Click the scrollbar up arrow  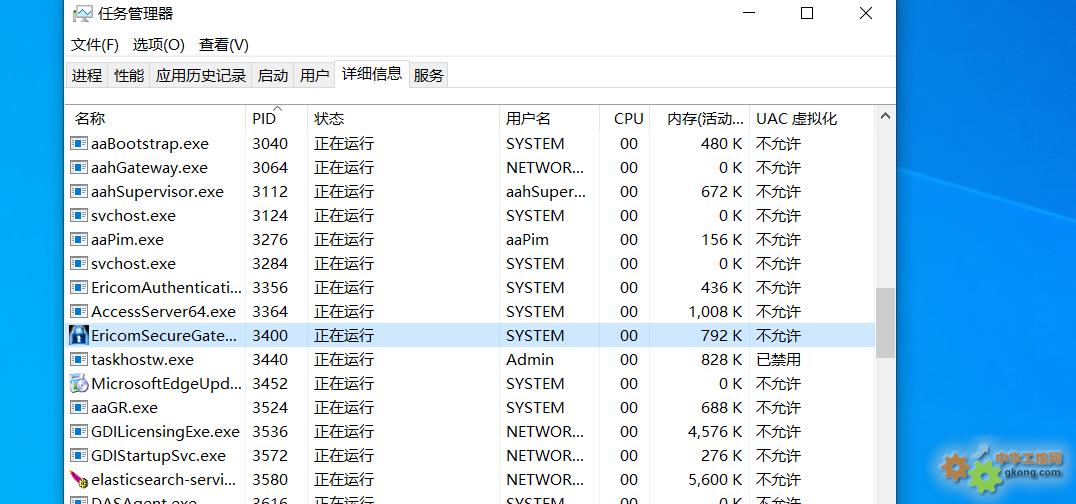(x=885, y=117)
